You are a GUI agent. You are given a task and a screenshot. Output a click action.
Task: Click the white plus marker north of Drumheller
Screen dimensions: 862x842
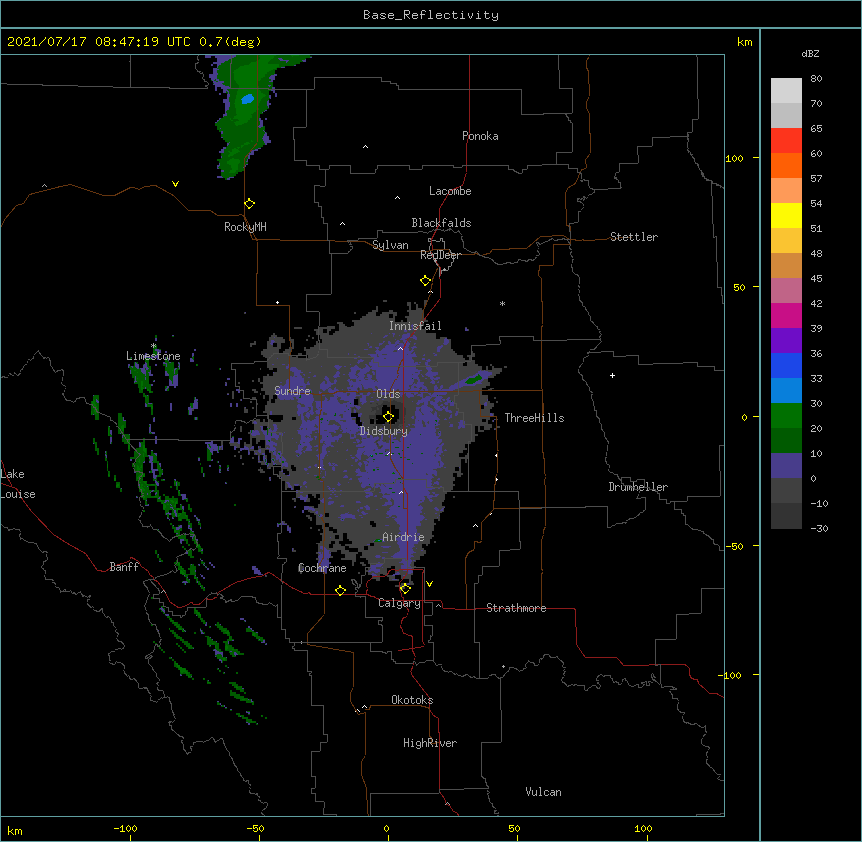(612, 375)
